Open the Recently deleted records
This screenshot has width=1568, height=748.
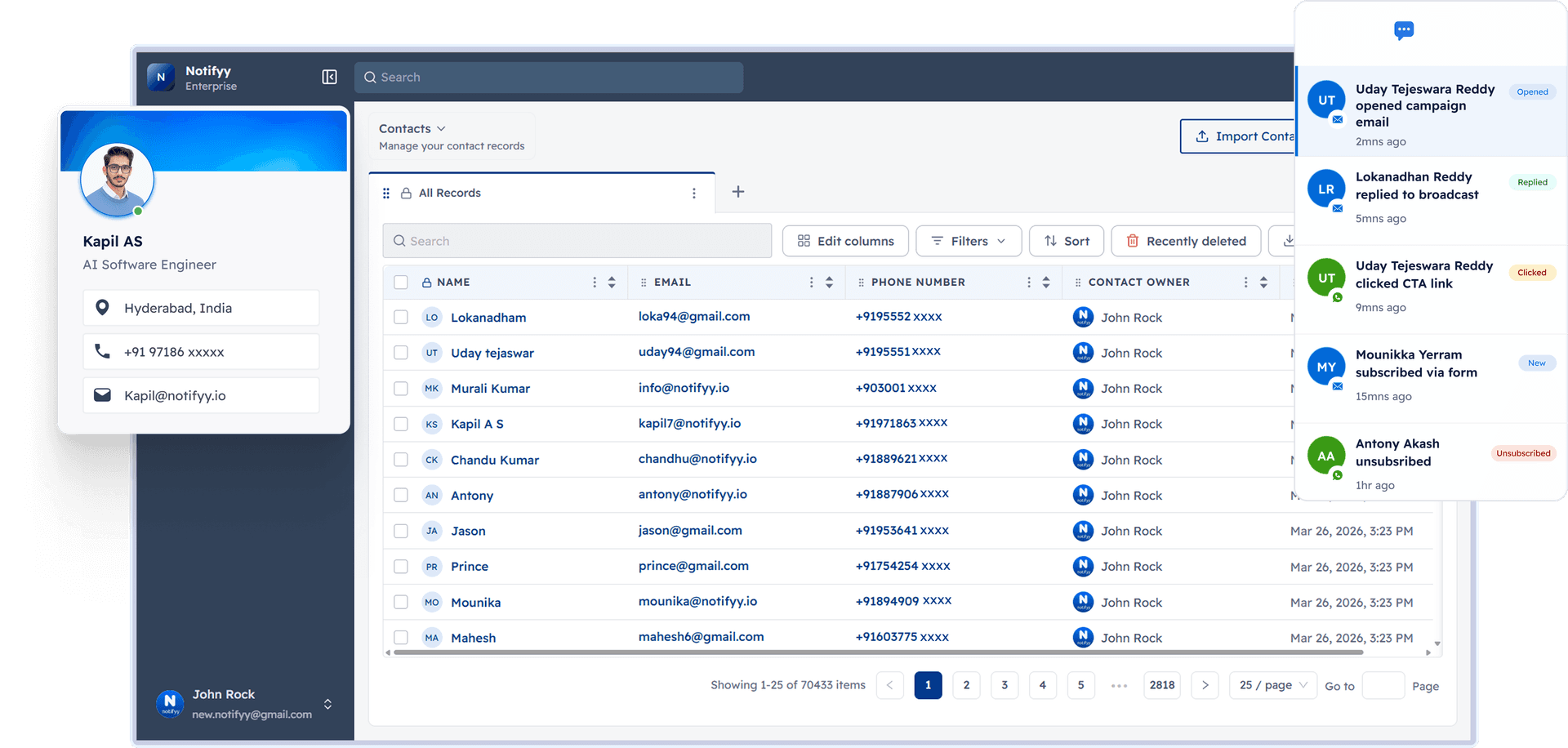(x=1186, y=241)
